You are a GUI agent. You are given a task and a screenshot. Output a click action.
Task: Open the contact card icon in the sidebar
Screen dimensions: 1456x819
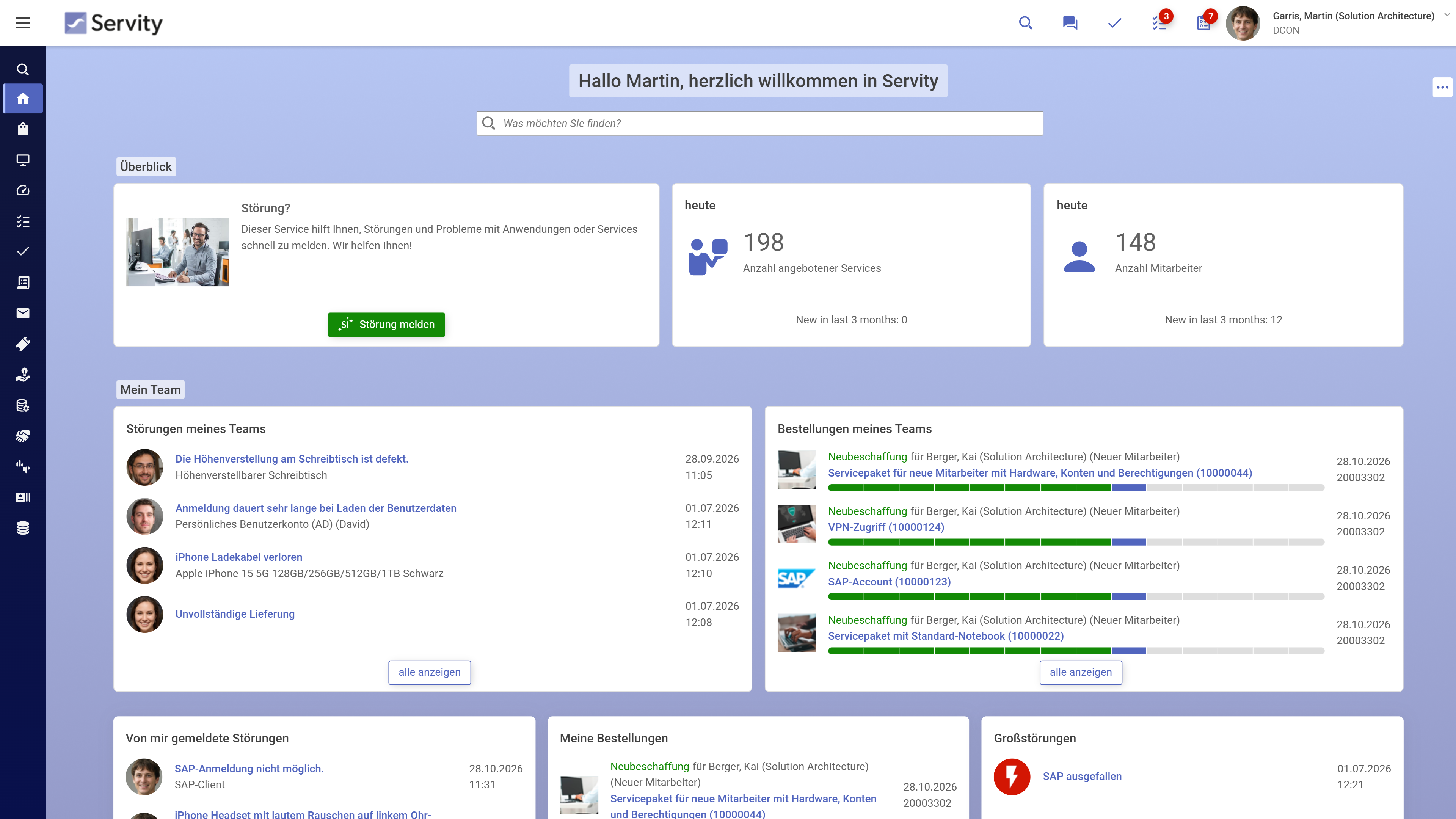pos(23,497)
